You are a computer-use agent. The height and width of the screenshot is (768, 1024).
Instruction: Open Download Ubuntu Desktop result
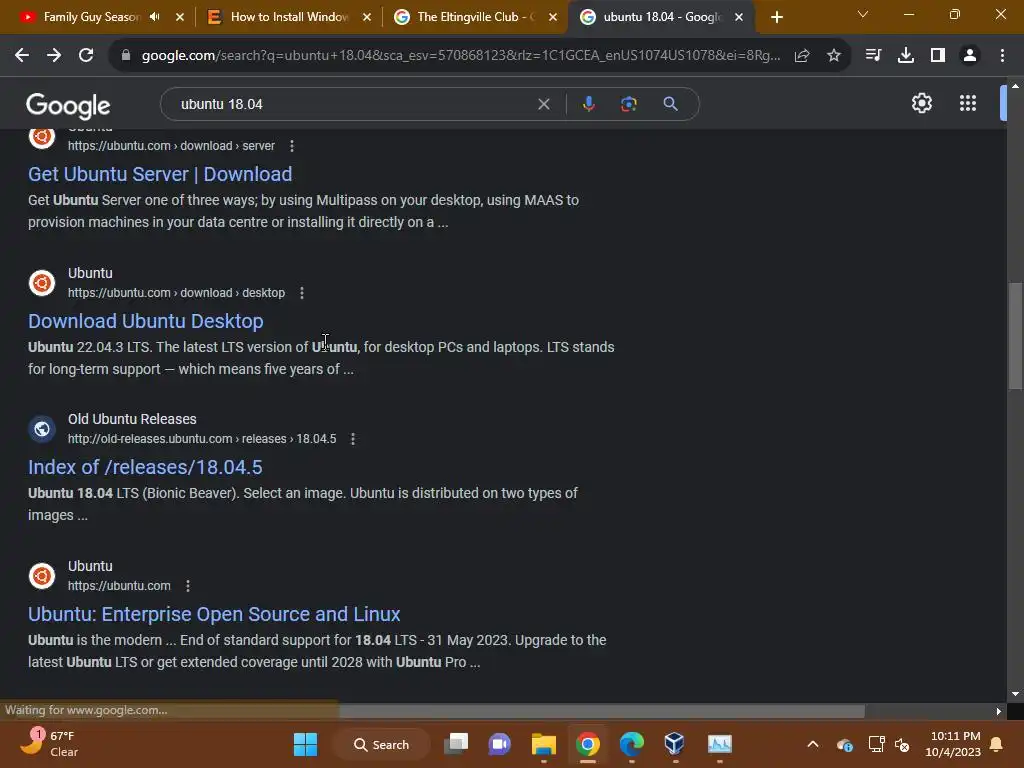pyautogui.click(x=146, y=321)
